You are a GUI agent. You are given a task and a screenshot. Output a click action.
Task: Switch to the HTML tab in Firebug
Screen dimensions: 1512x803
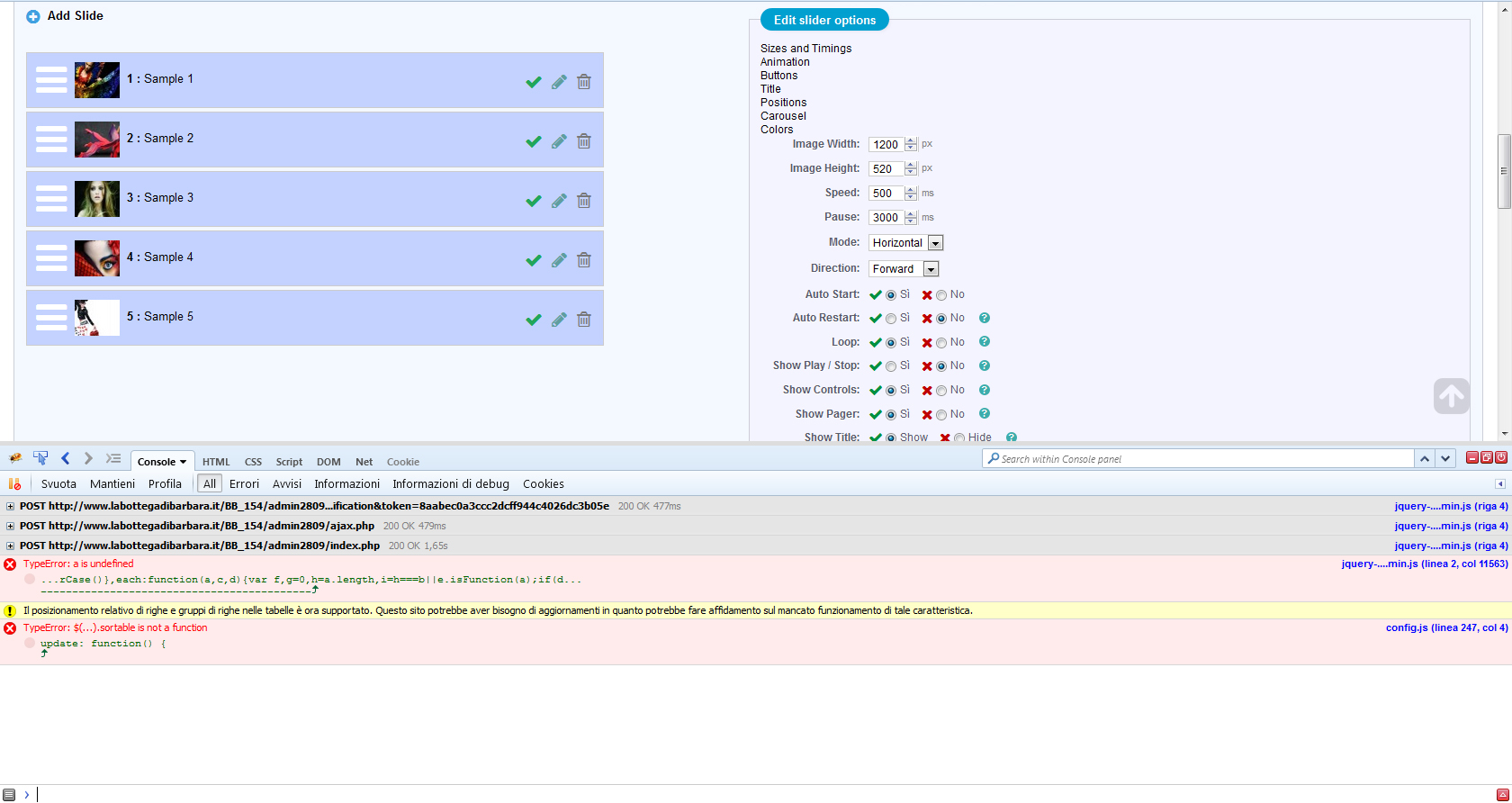click(216, 462)
